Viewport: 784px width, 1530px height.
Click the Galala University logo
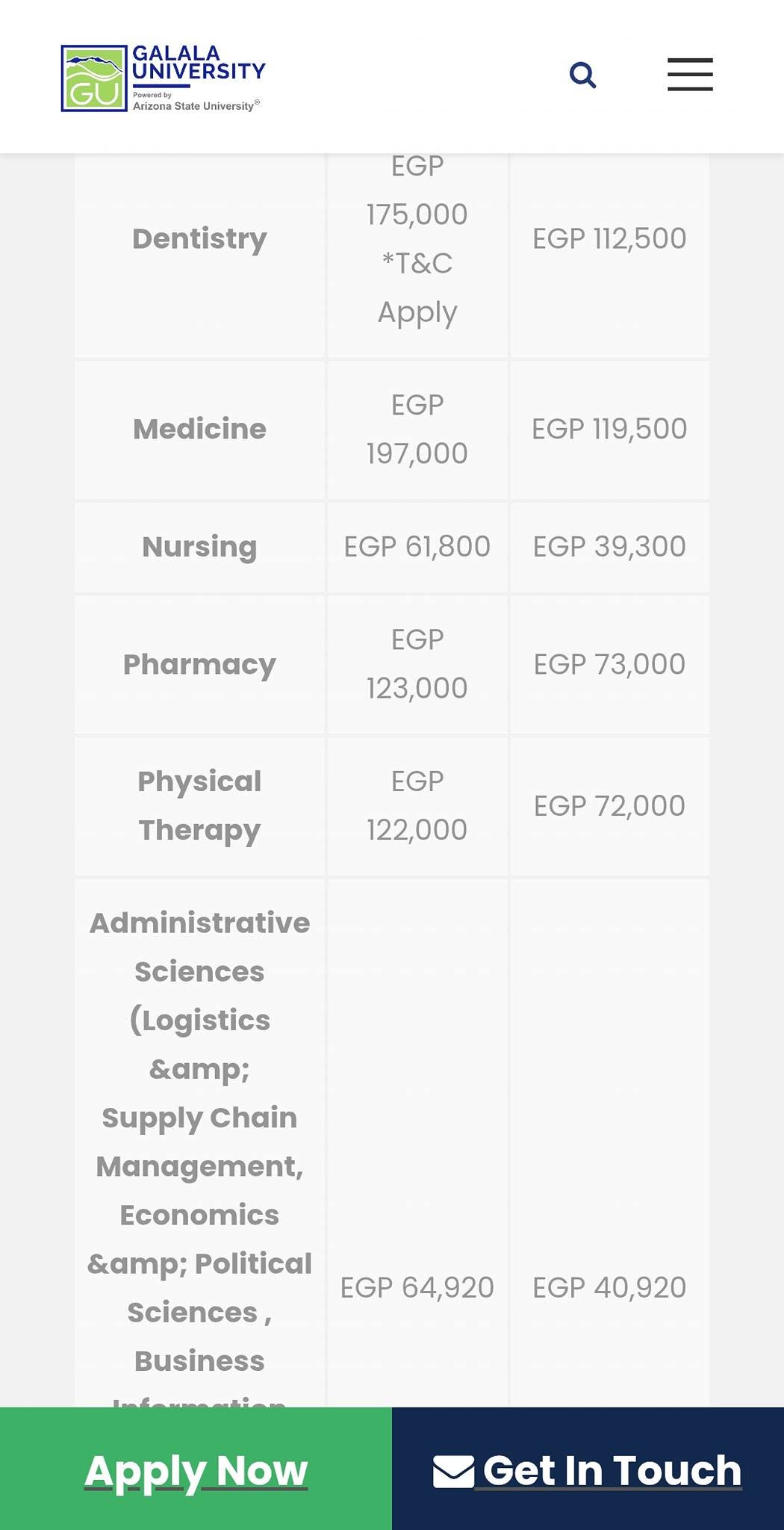(163, 78)
